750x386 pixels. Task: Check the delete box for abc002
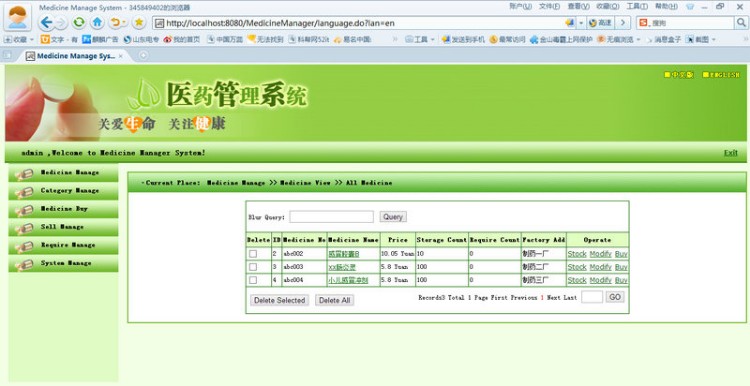[253, 254]
